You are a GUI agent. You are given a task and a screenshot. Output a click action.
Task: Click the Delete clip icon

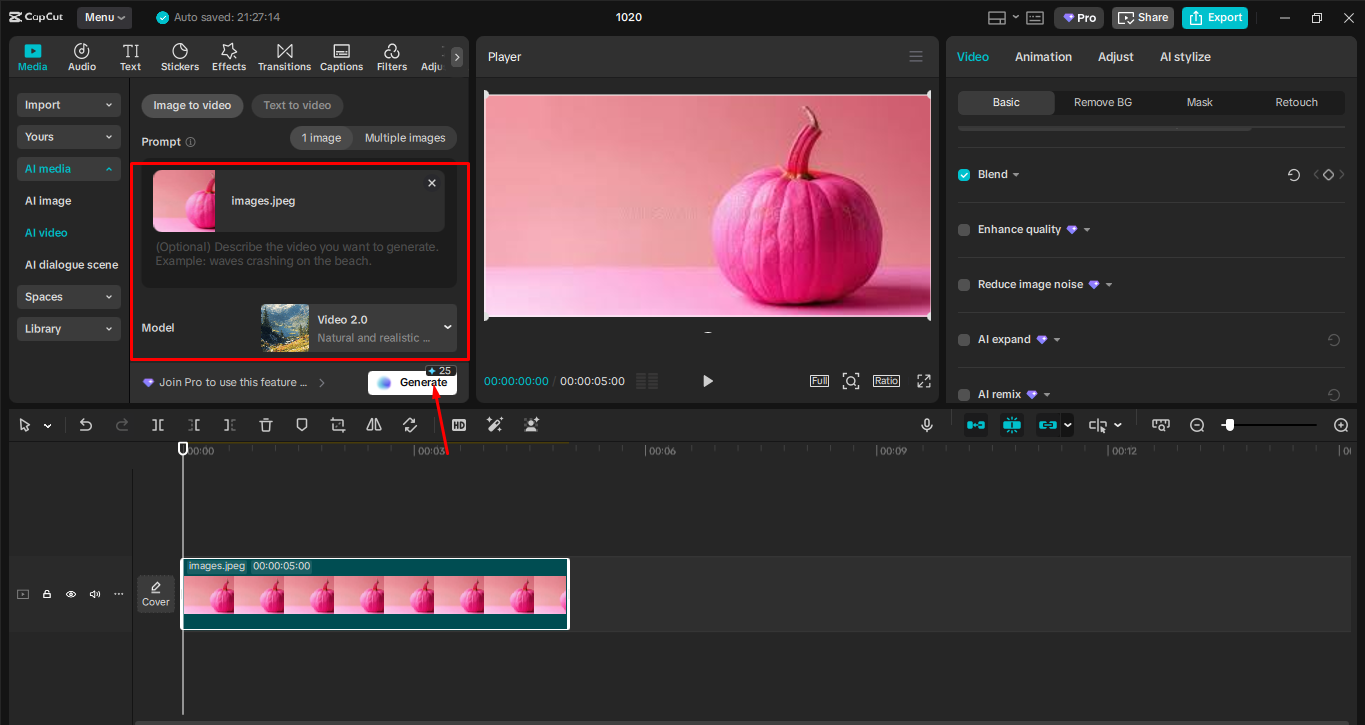[265, 425]
